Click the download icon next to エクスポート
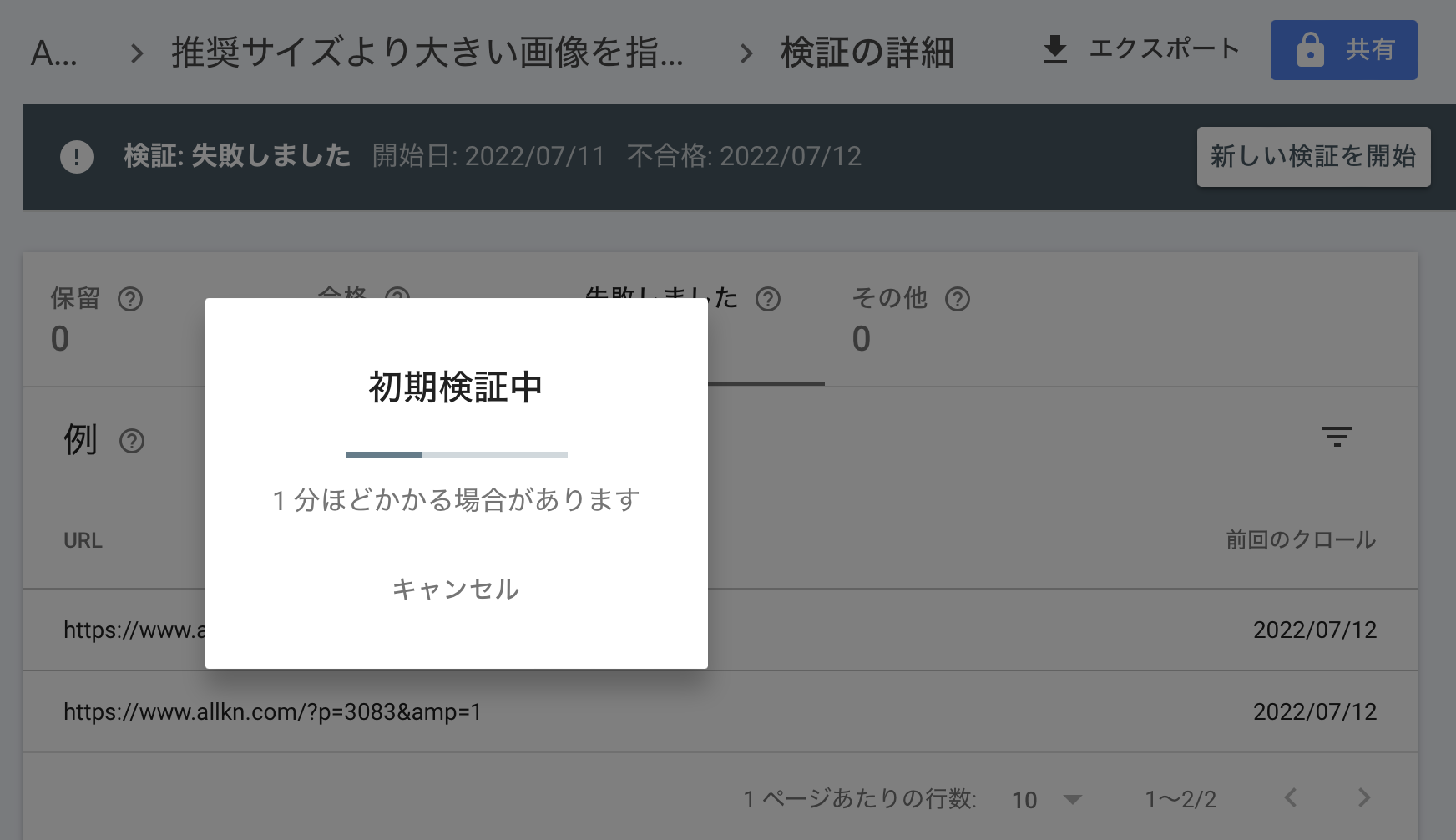The height and width of the screenshot is (840, 1456). coord(1055,49)
